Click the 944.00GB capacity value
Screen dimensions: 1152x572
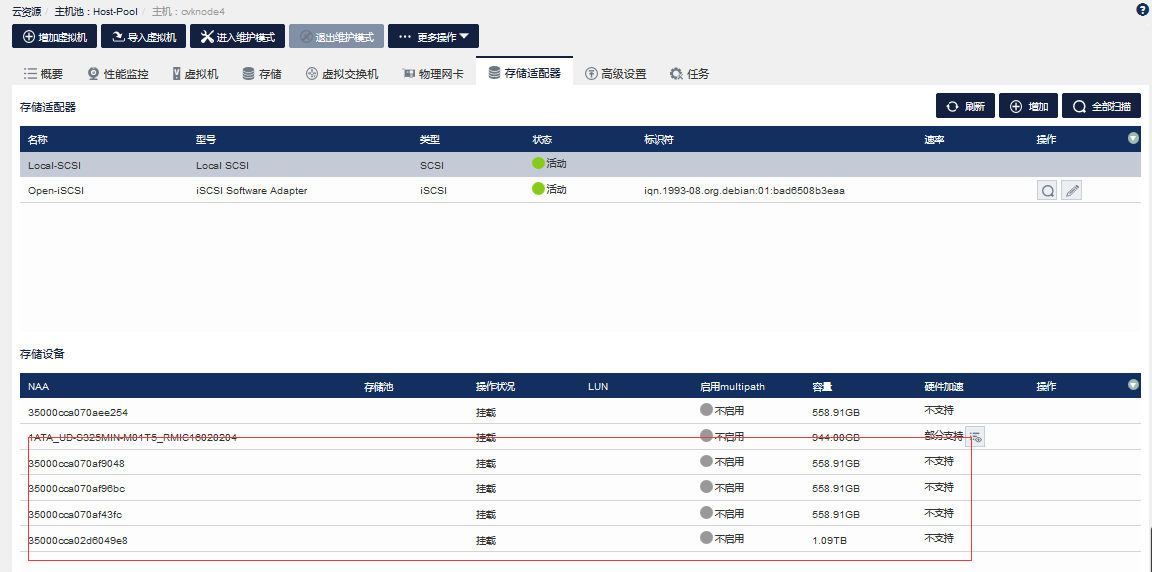pos(836,438)
